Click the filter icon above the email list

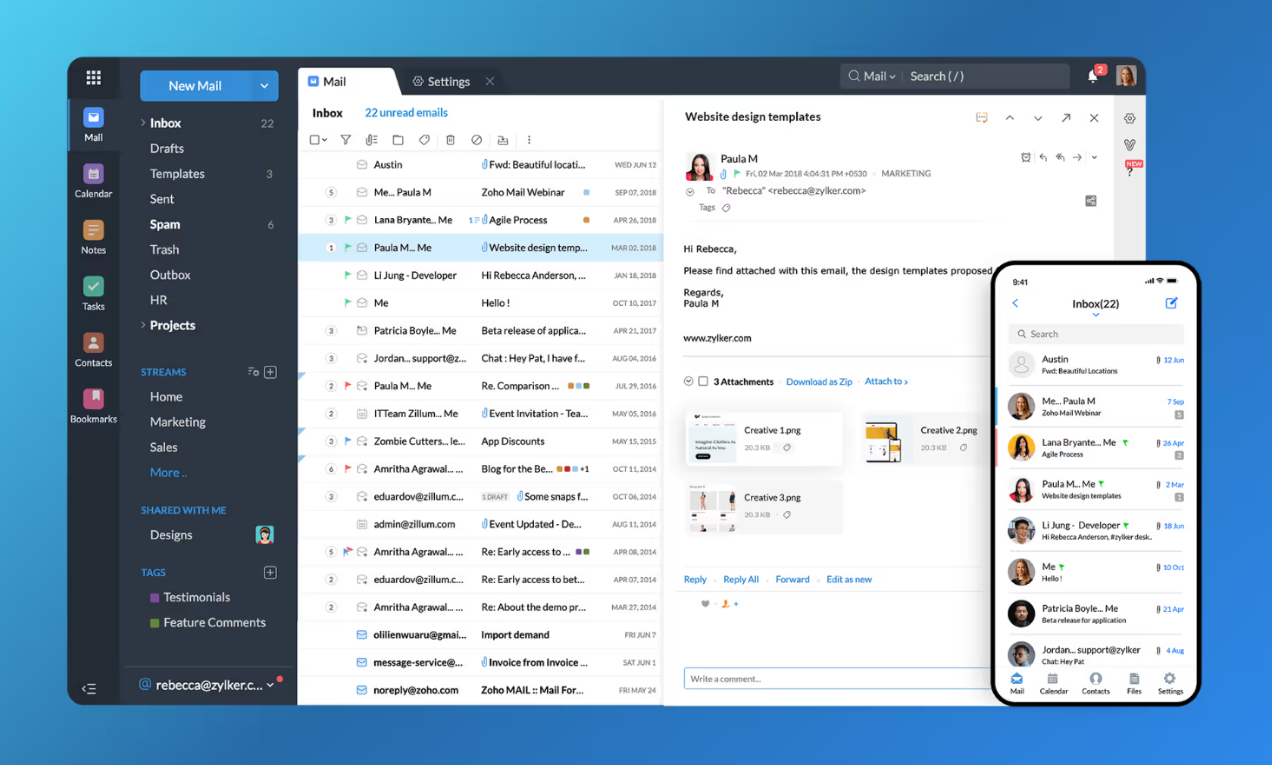(346, 140)
